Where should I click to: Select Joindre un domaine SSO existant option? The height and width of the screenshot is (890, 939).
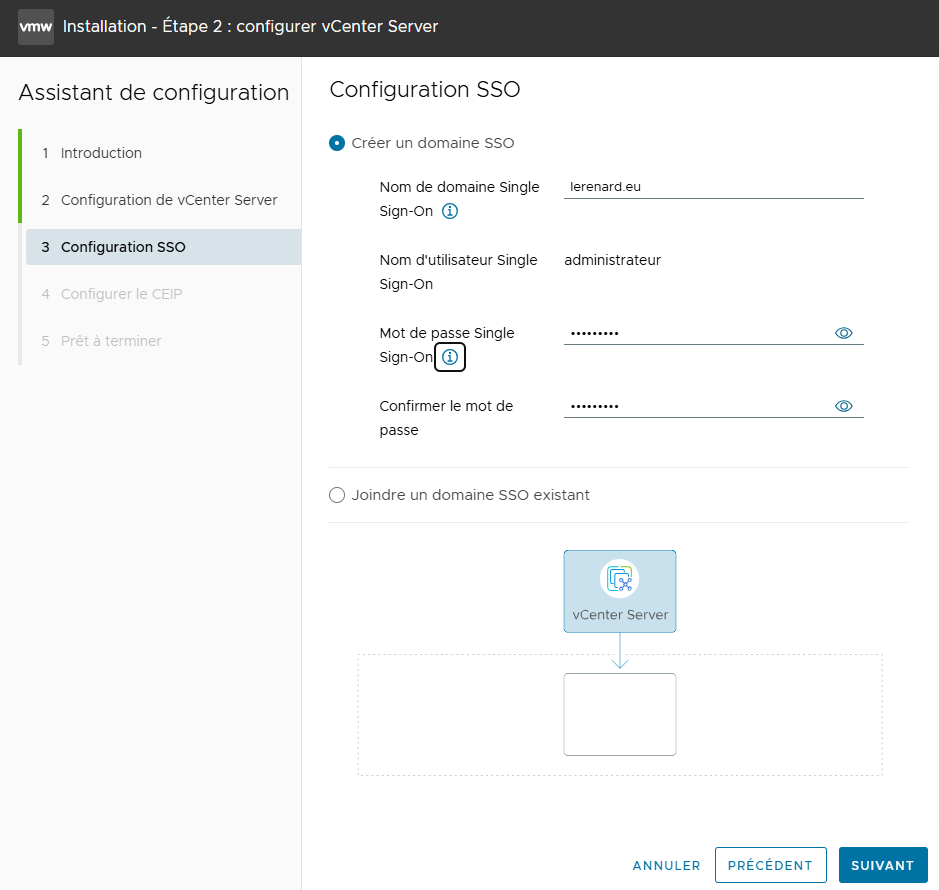[x=337, y=495]
